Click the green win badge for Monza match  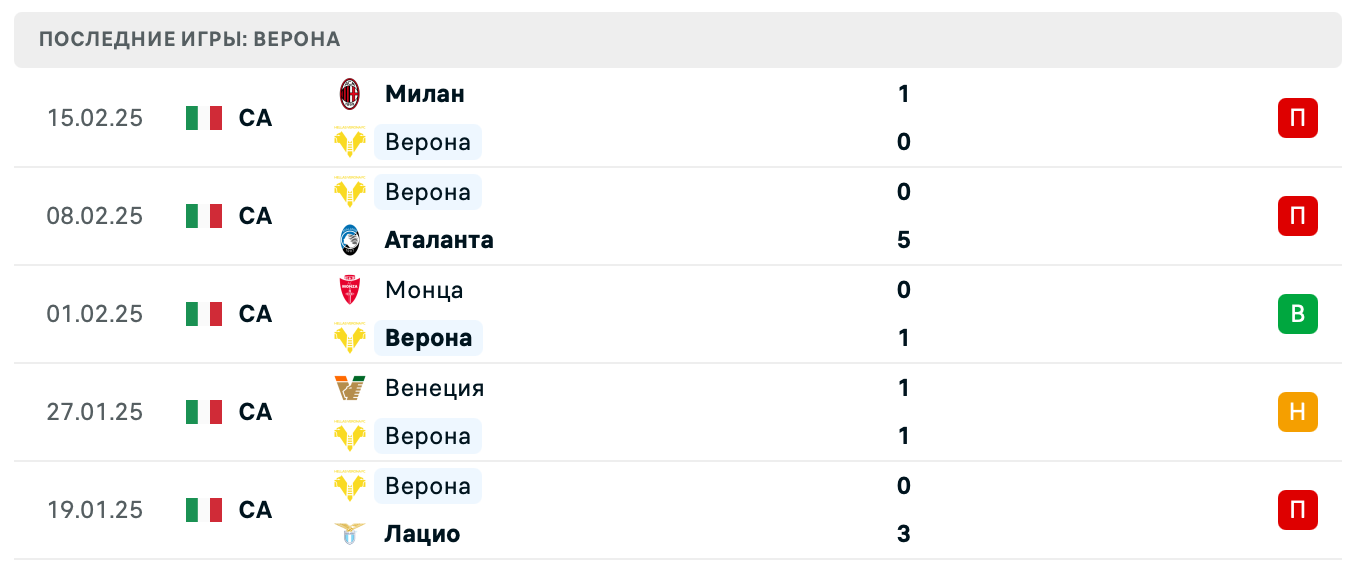(x=1298, y=314)
